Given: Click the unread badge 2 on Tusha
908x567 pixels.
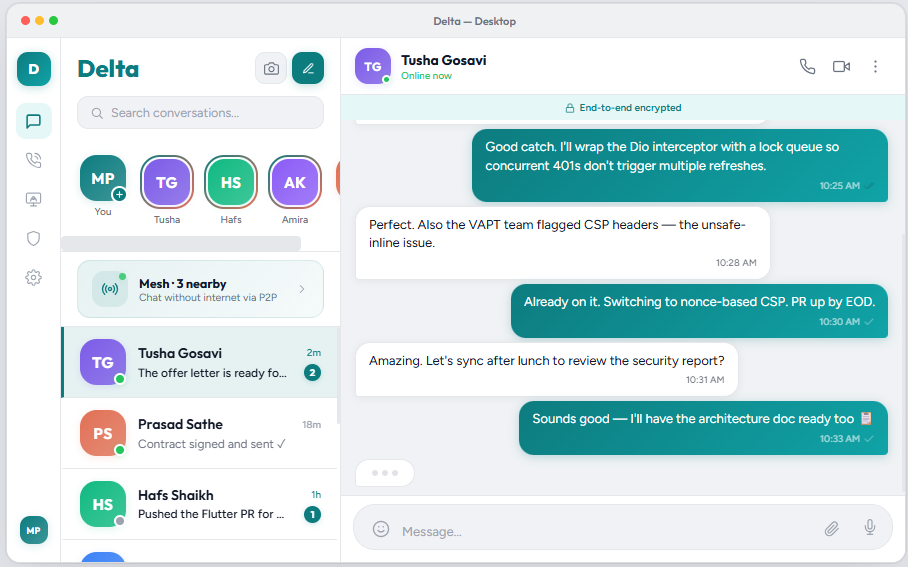Looking at the screenshot, I should pyautogui.click(x=313, y=373).
